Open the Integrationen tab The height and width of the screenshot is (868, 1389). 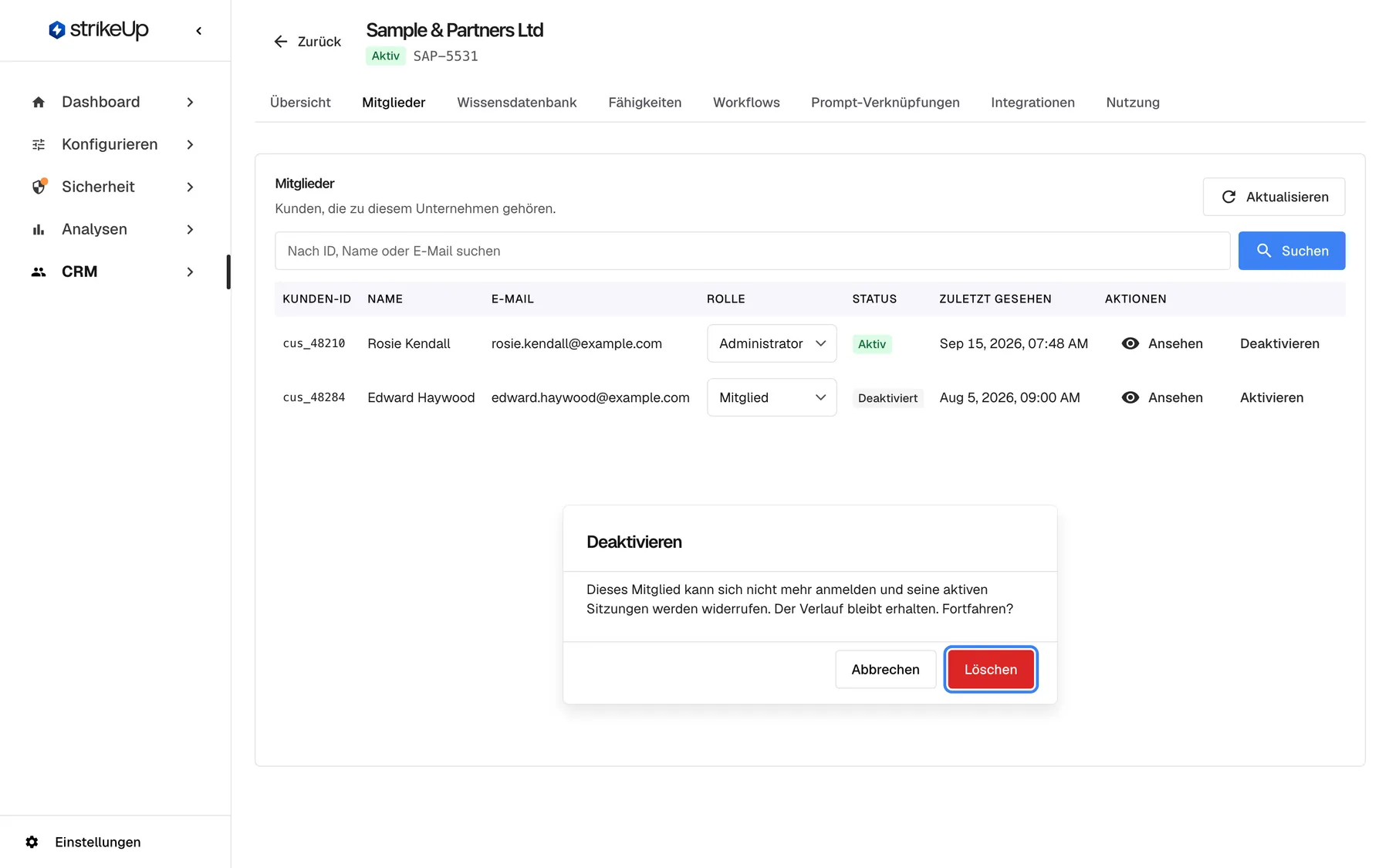[1032, 103]
